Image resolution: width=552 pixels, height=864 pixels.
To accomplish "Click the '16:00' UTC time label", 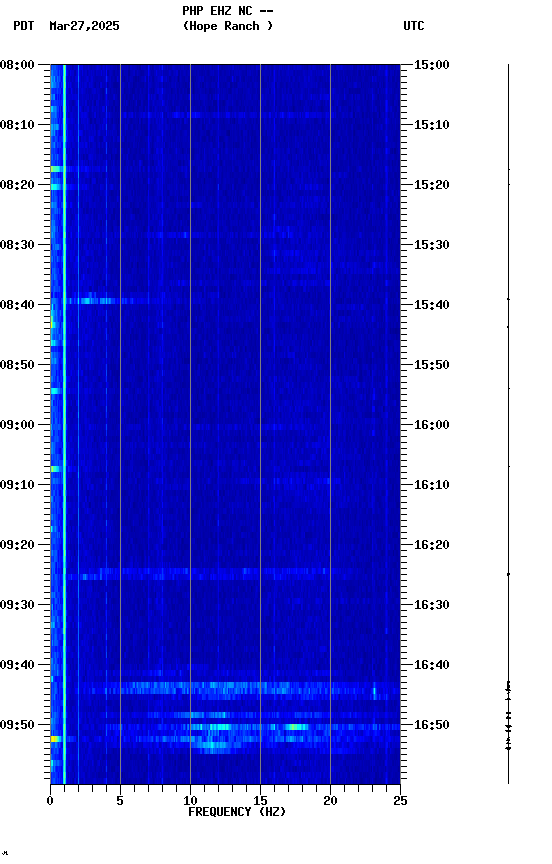I will pos(432,425).
